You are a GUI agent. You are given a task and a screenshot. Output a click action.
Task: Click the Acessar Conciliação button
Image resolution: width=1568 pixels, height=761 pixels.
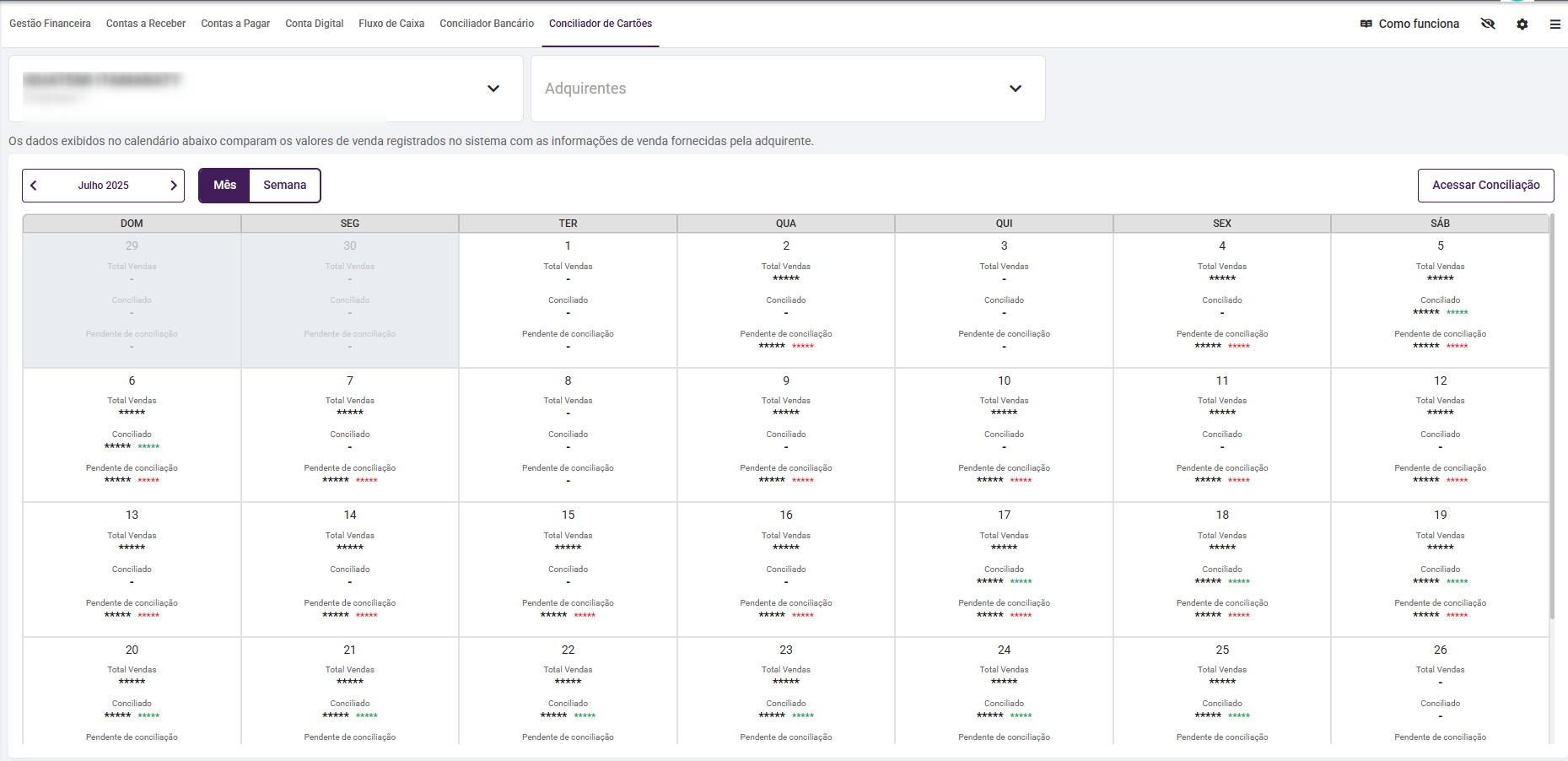(x=1485, y=186)
